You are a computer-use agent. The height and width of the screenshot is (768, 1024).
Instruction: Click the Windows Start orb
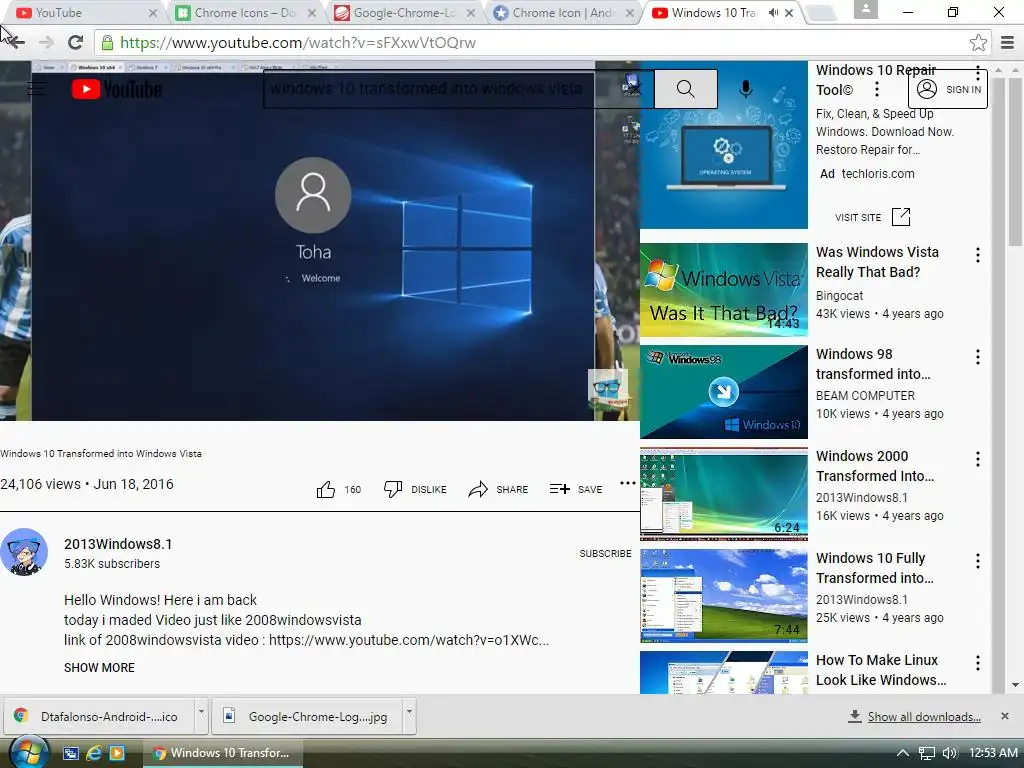tap(29, 752)
